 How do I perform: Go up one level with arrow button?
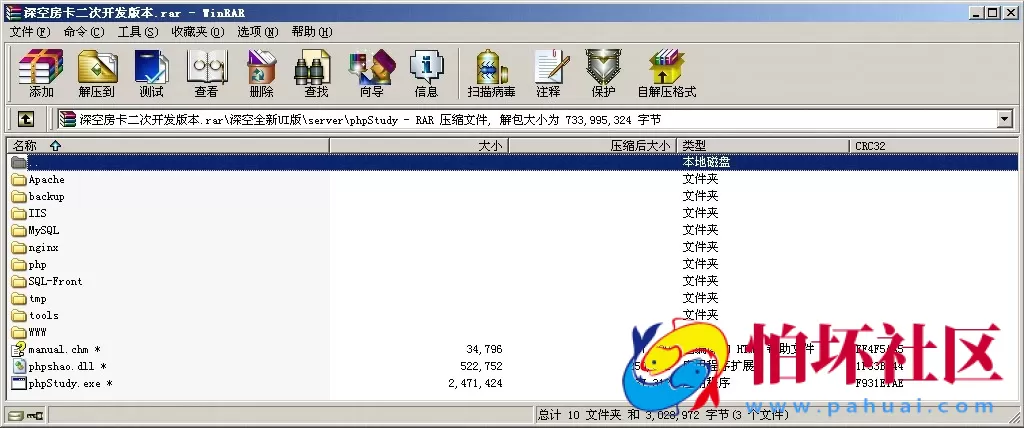[25, 119]
